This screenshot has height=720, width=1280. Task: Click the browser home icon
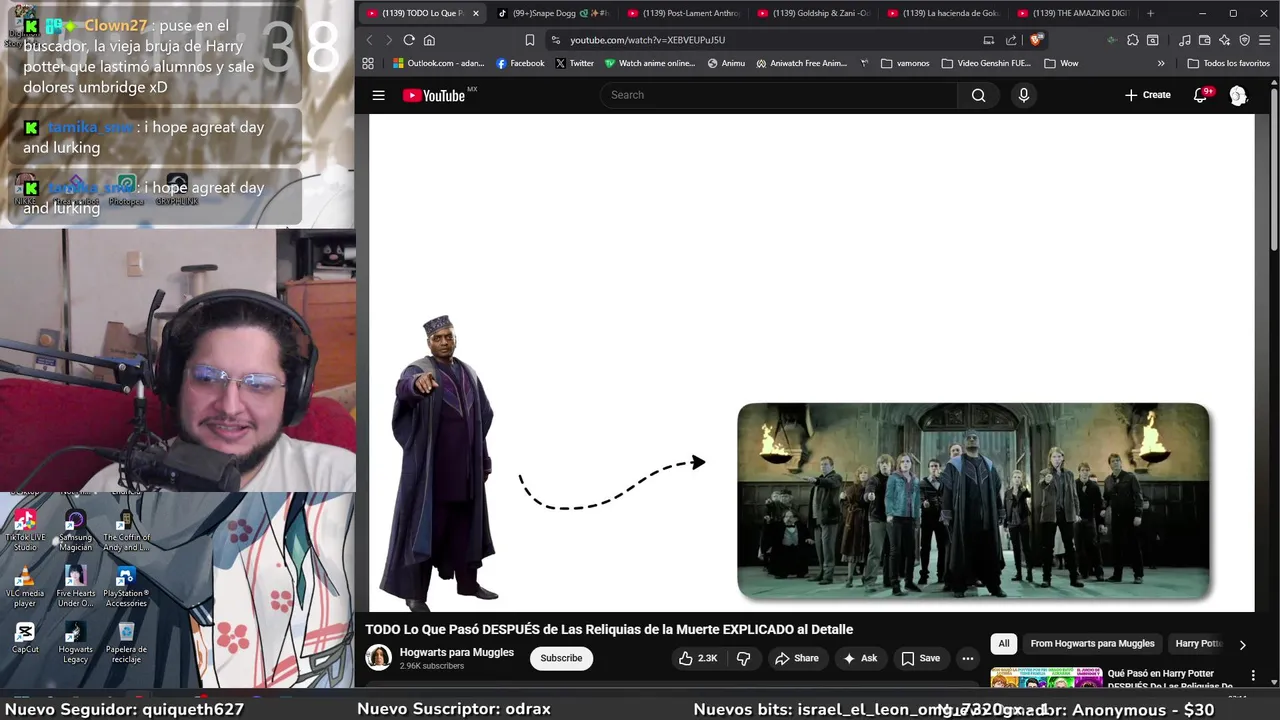(429, 40)
